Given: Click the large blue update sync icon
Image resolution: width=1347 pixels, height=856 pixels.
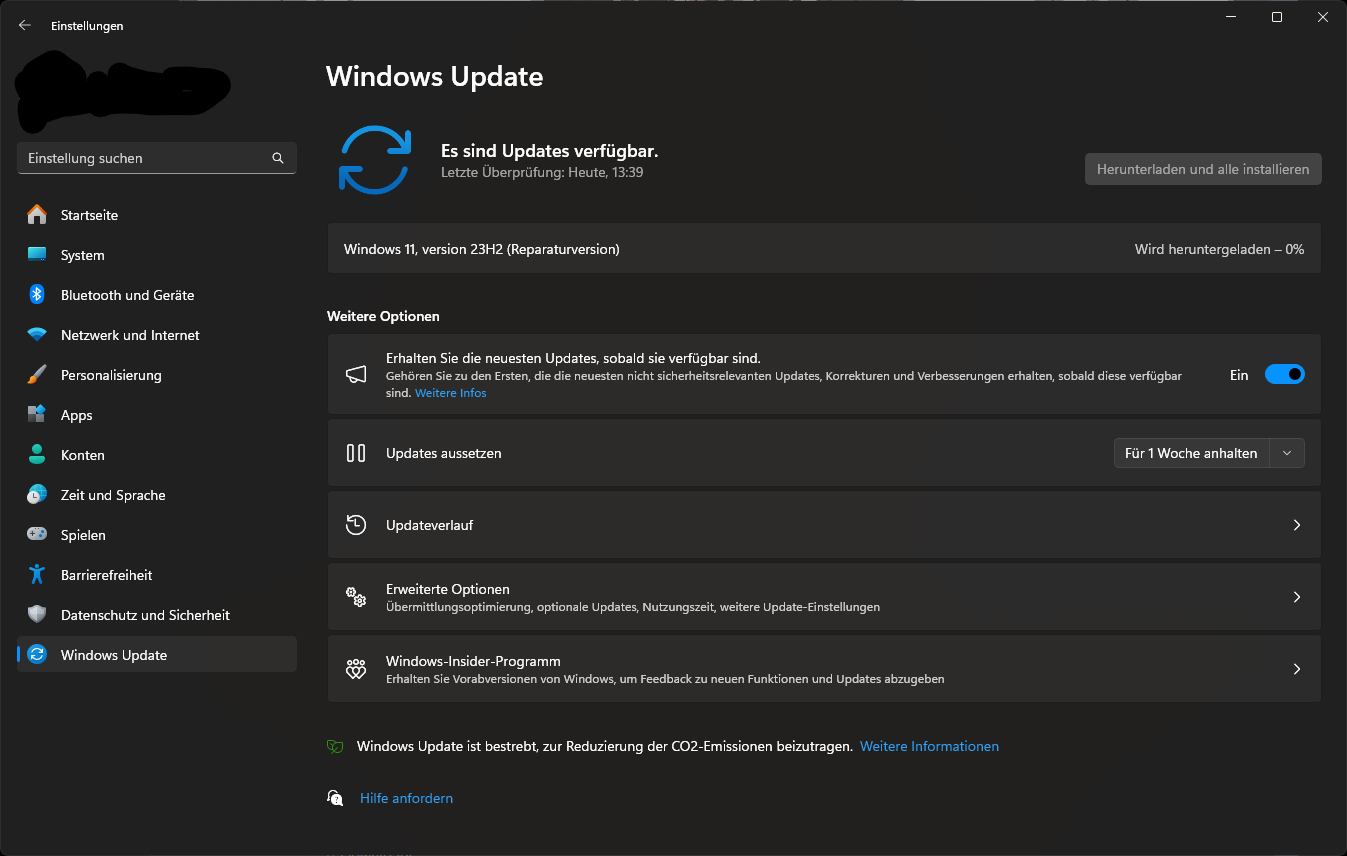Looking at the screenshot, I should click(375, 160).
